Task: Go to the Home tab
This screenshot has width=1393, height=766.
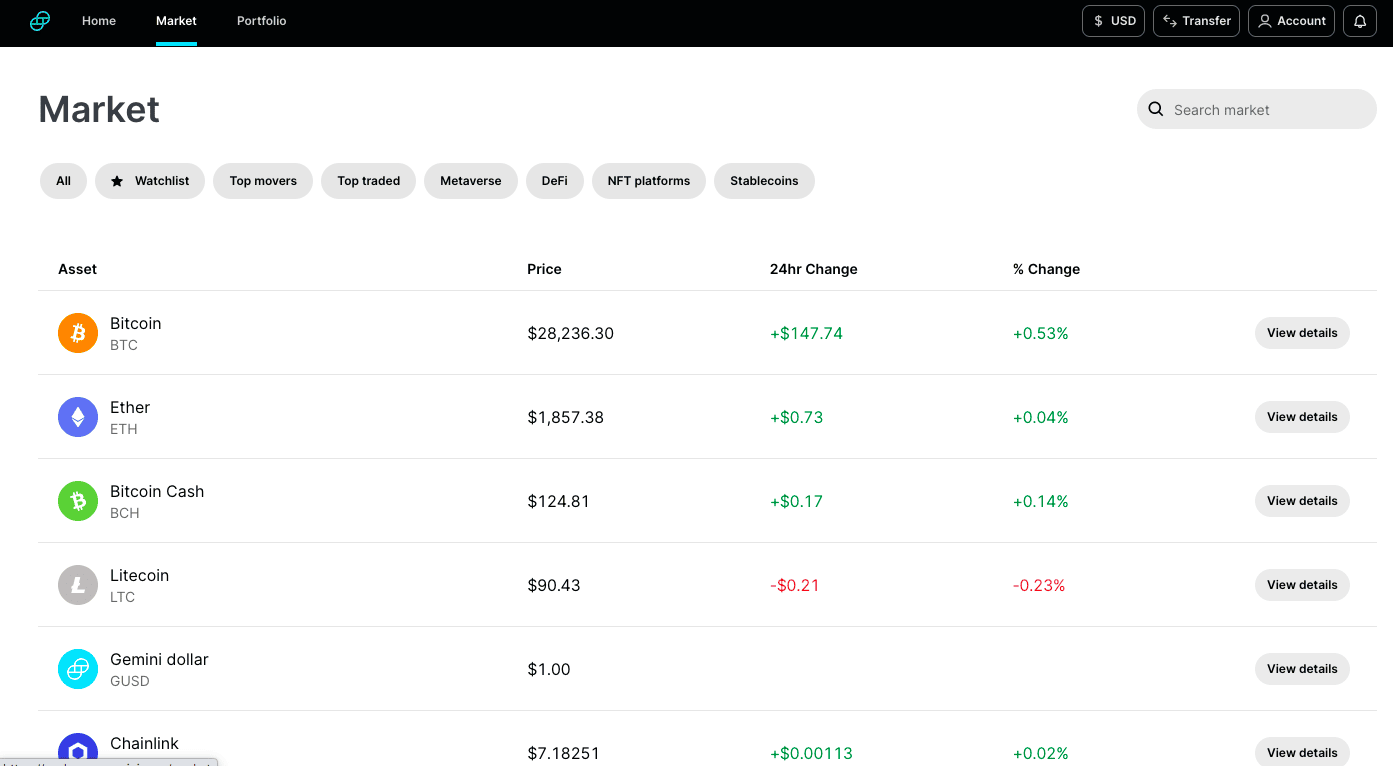Action: tap(99, 21)
